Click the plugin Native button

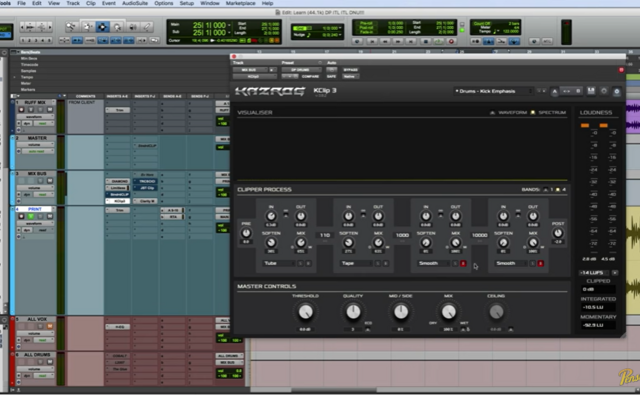350,77
